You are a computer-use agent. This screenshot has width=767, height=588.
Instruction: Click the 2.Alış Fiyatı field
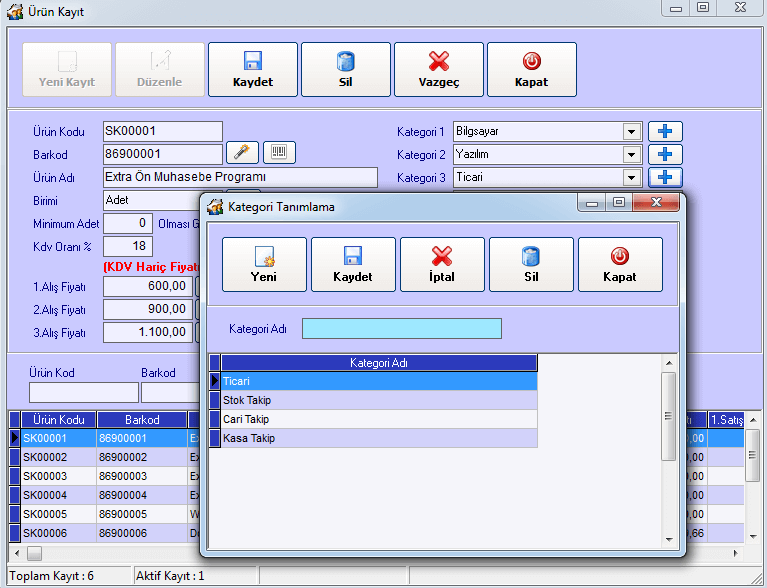click(x=148, y=310)
